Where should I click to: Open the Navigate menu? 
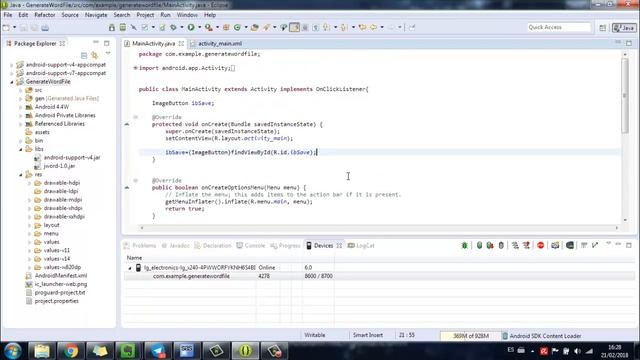pos(96,15)
